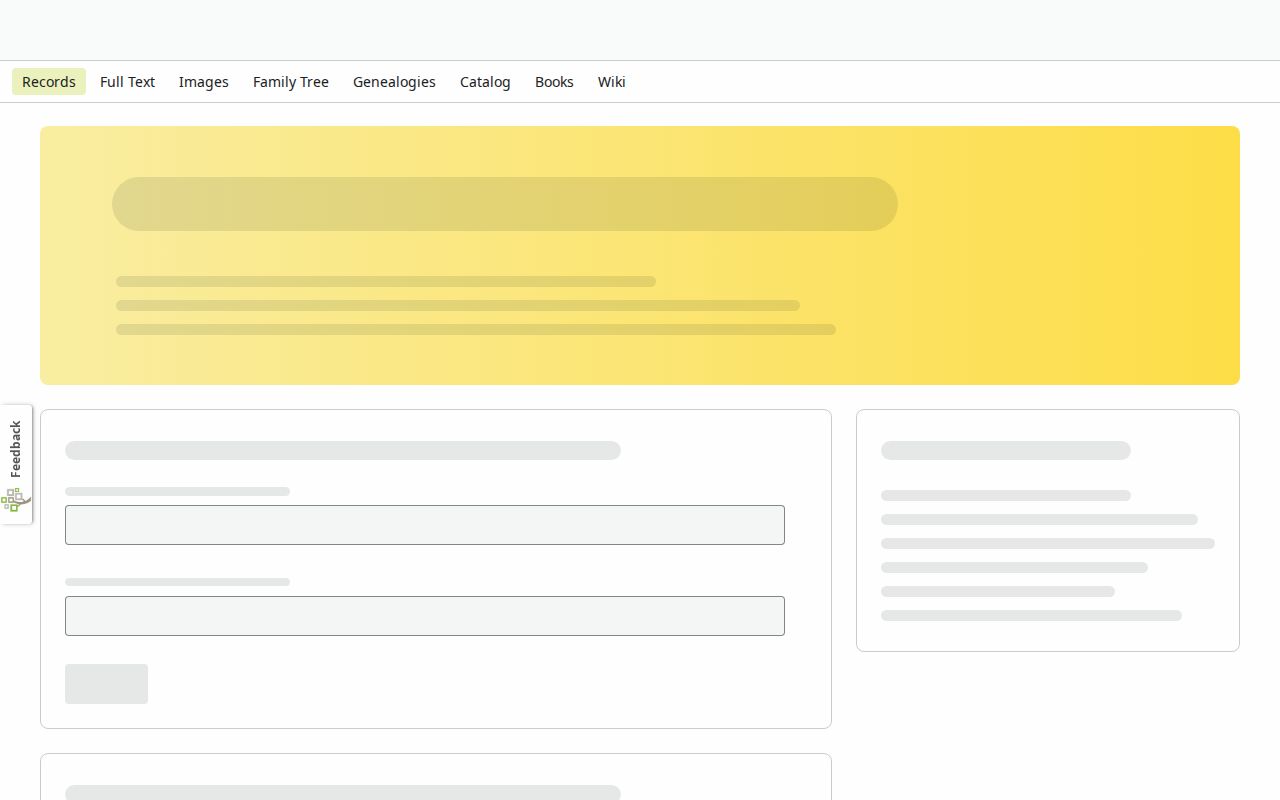1280x800 pixels.
Task: Switch to the Catalog tab
Action: click(485, 82)
